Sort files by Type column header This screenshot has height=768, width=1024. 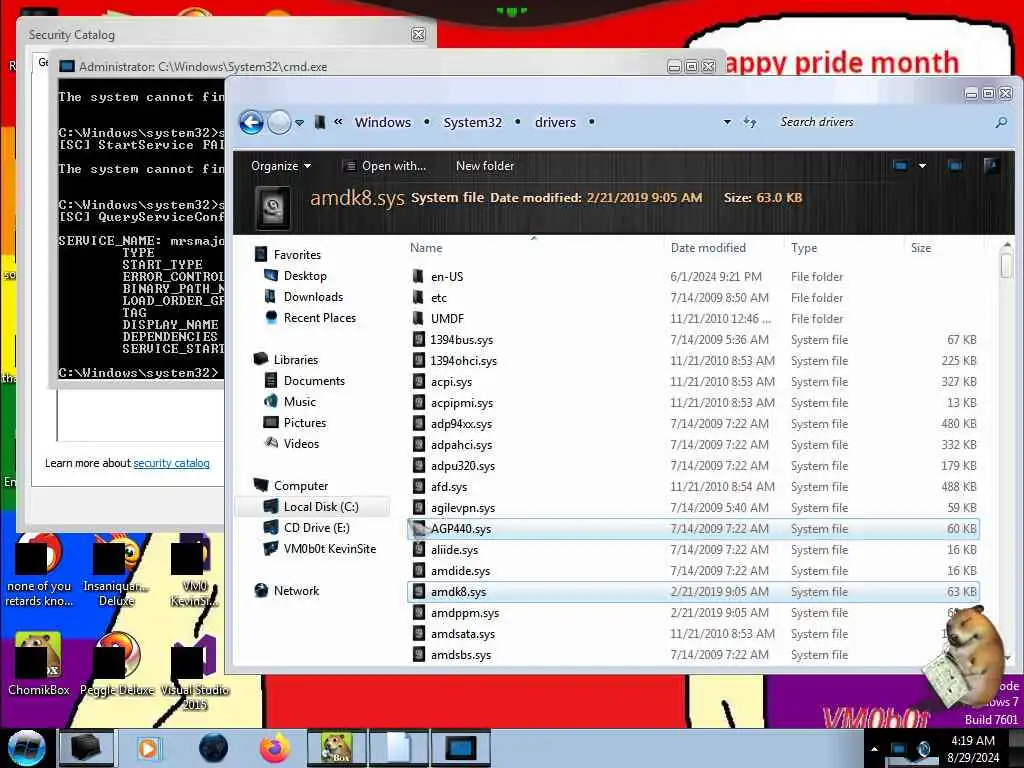[804, 248]
